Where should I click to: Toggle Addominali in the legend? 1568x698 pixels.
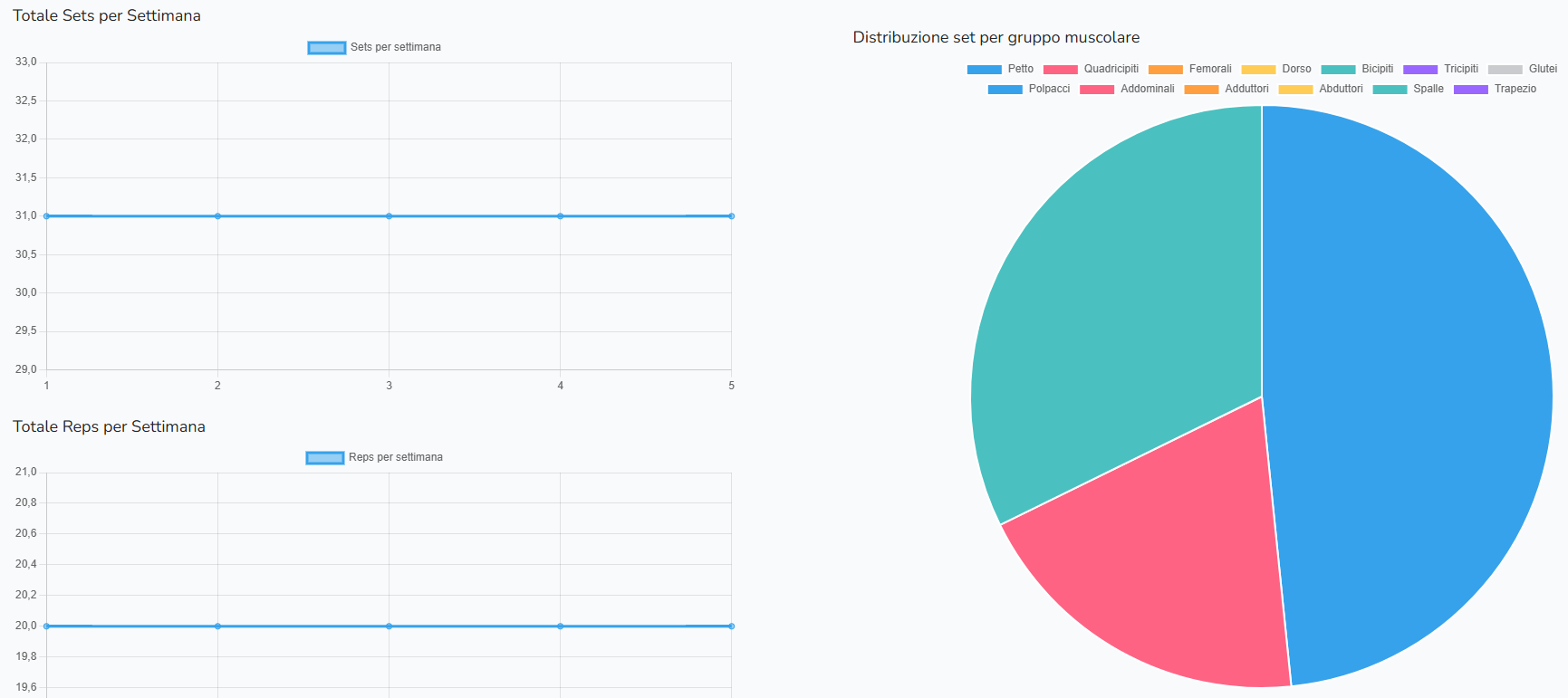[1127, 89]
